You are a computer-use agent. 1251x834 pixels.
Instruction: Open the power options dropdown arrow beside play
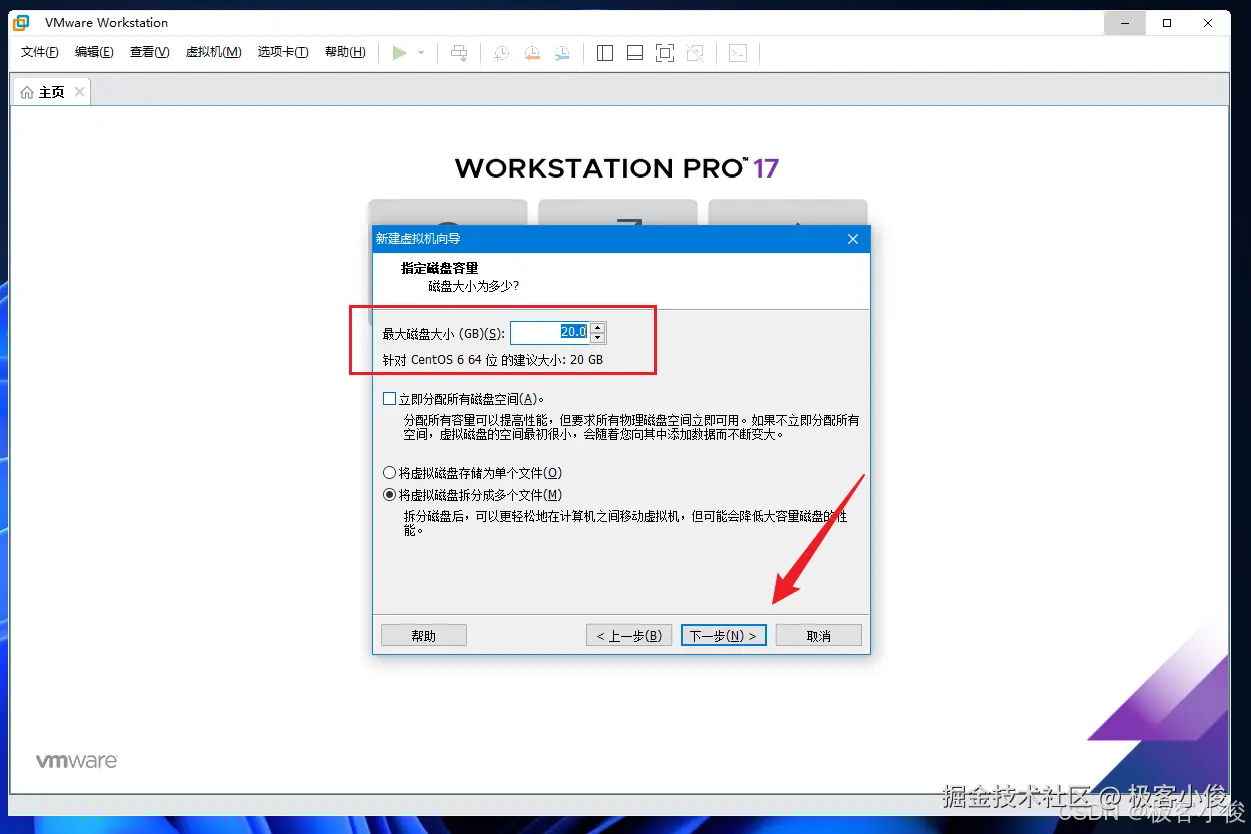[421, 53]
